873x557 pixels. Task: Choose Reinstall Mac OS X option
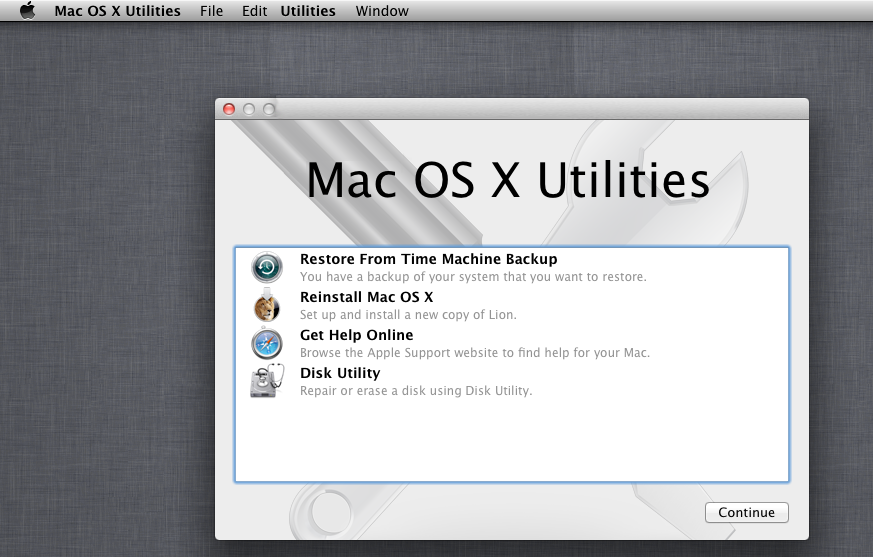tap(366, 297)
